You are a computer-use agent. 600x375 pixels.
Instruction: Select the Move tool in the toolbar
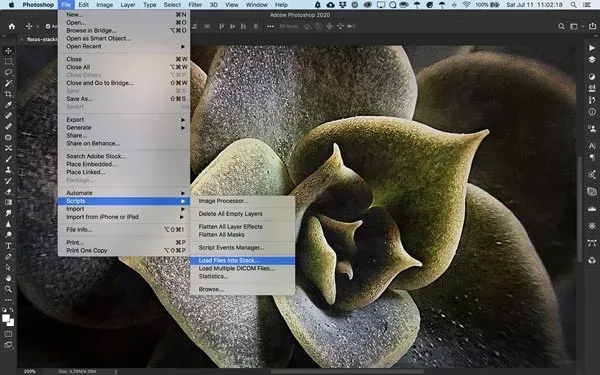[8, 51]
